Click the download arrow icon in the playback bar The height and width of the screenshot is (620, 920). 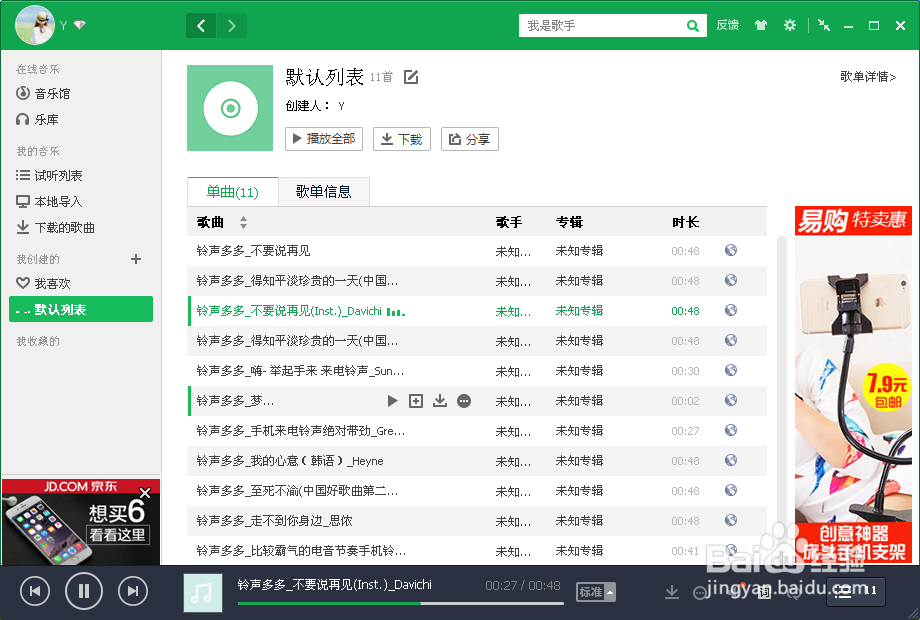click(672, 592)
